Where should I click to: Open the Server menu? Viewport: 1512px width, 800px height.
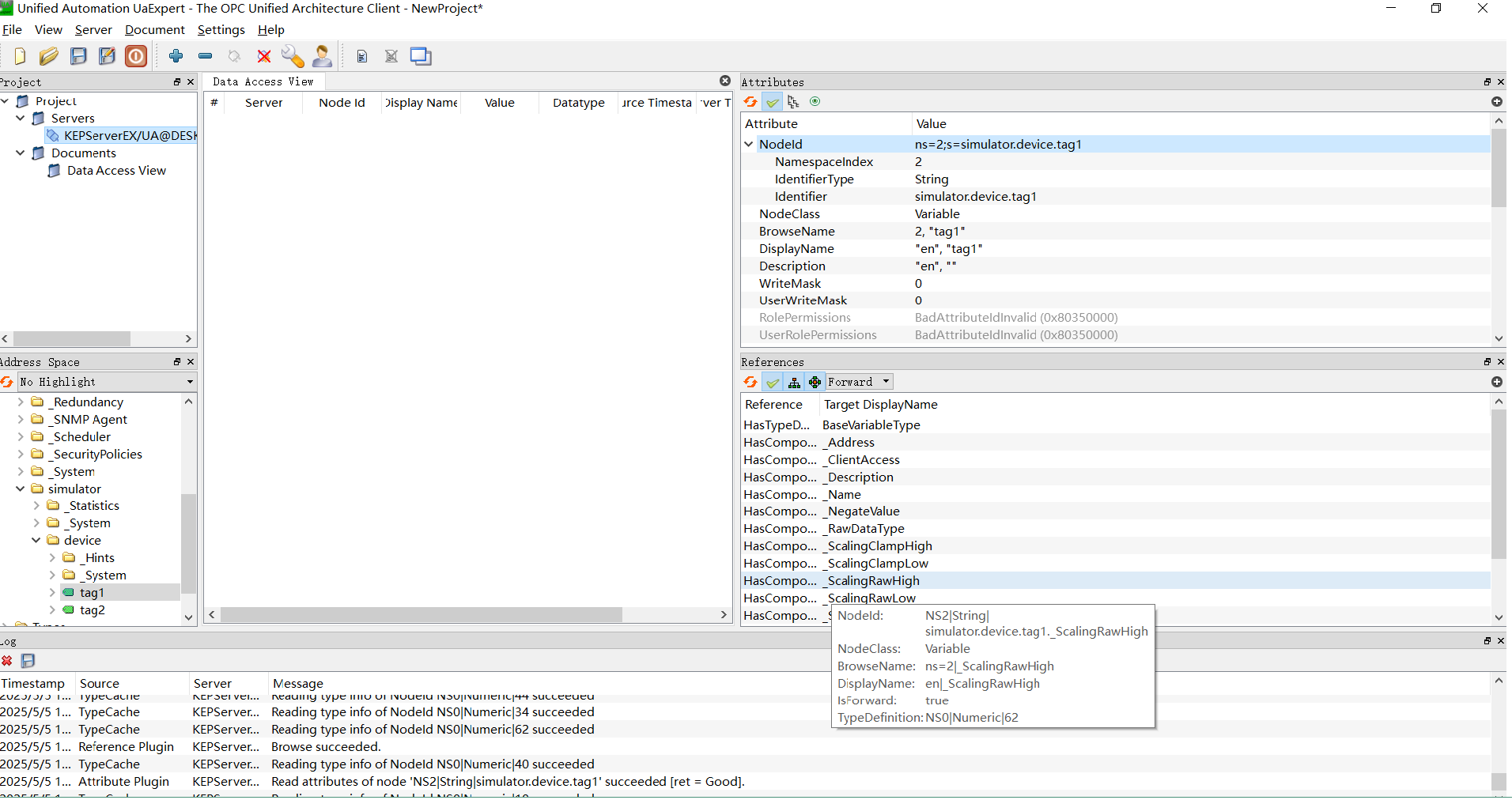pos(93,30)
